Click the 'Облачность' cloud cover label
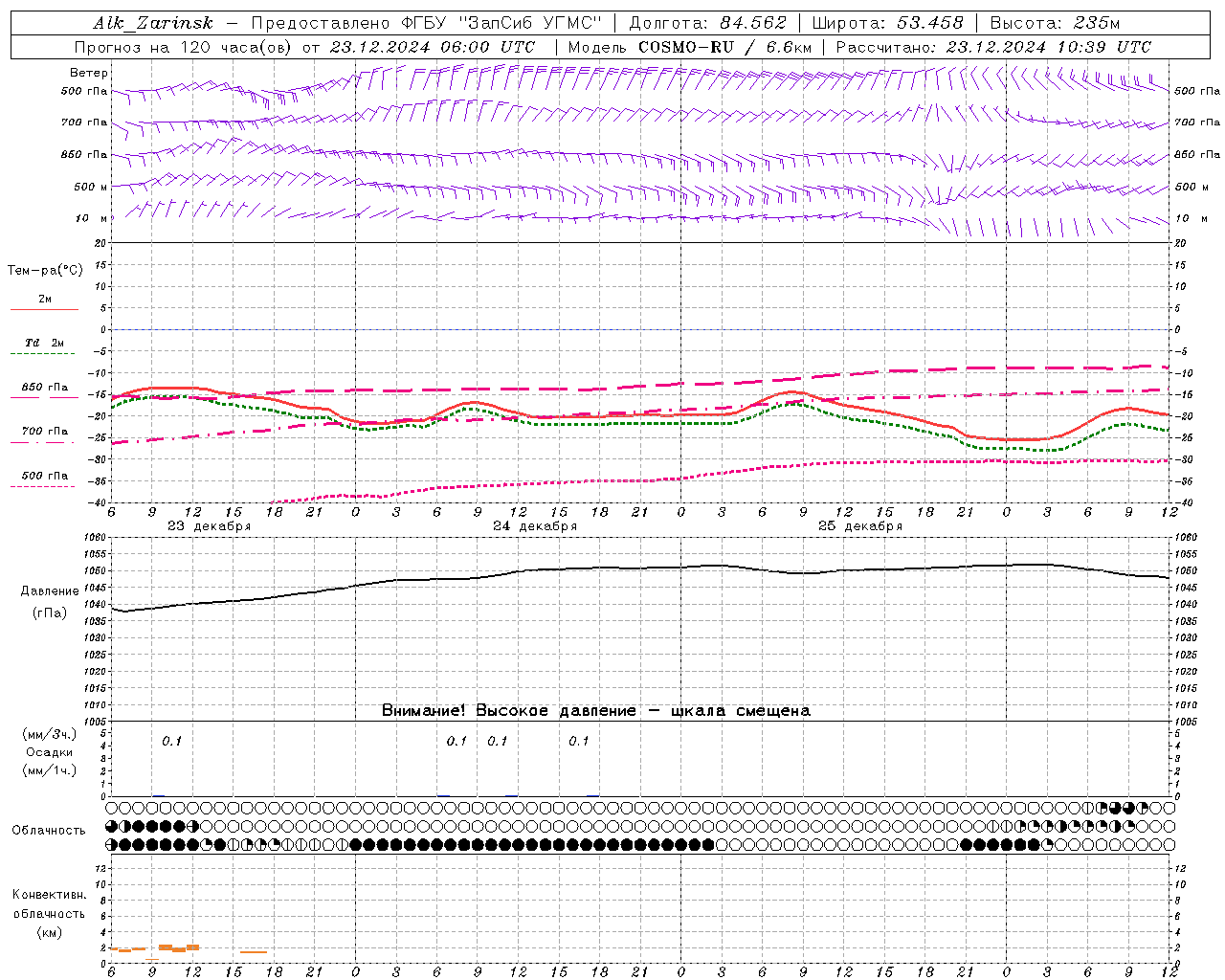The image size is (1225, 980). pyautogui.click(x=49, y=831)
